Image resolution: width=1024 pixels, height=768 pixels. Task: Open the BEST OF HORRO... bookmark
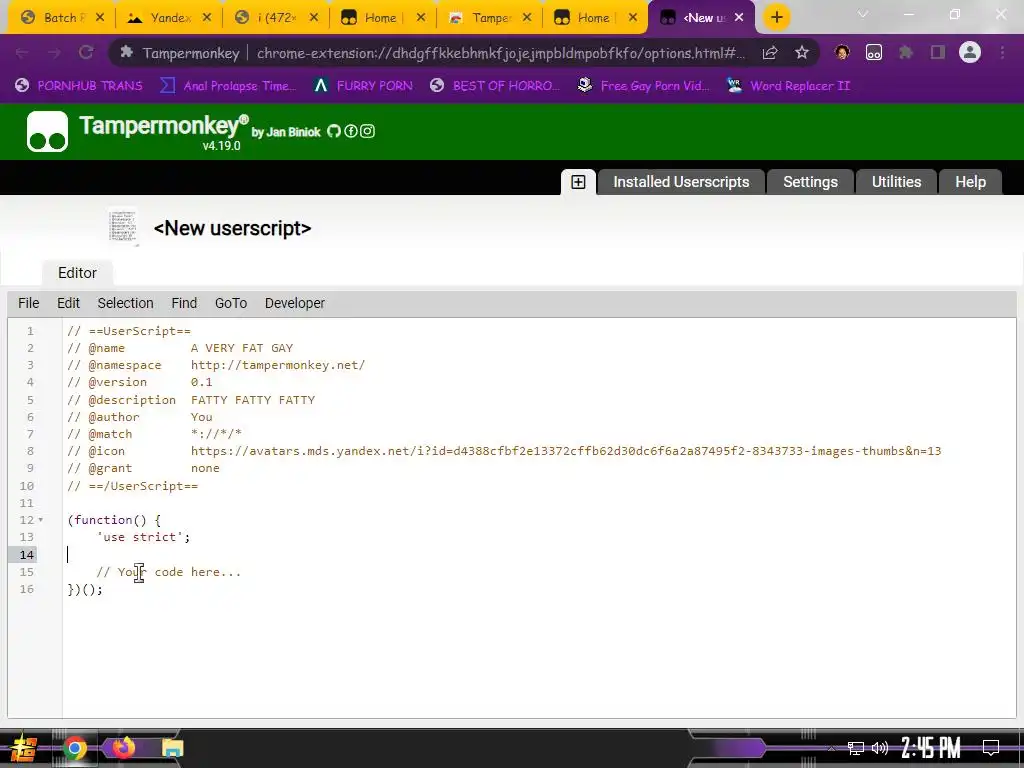(495, 86)
